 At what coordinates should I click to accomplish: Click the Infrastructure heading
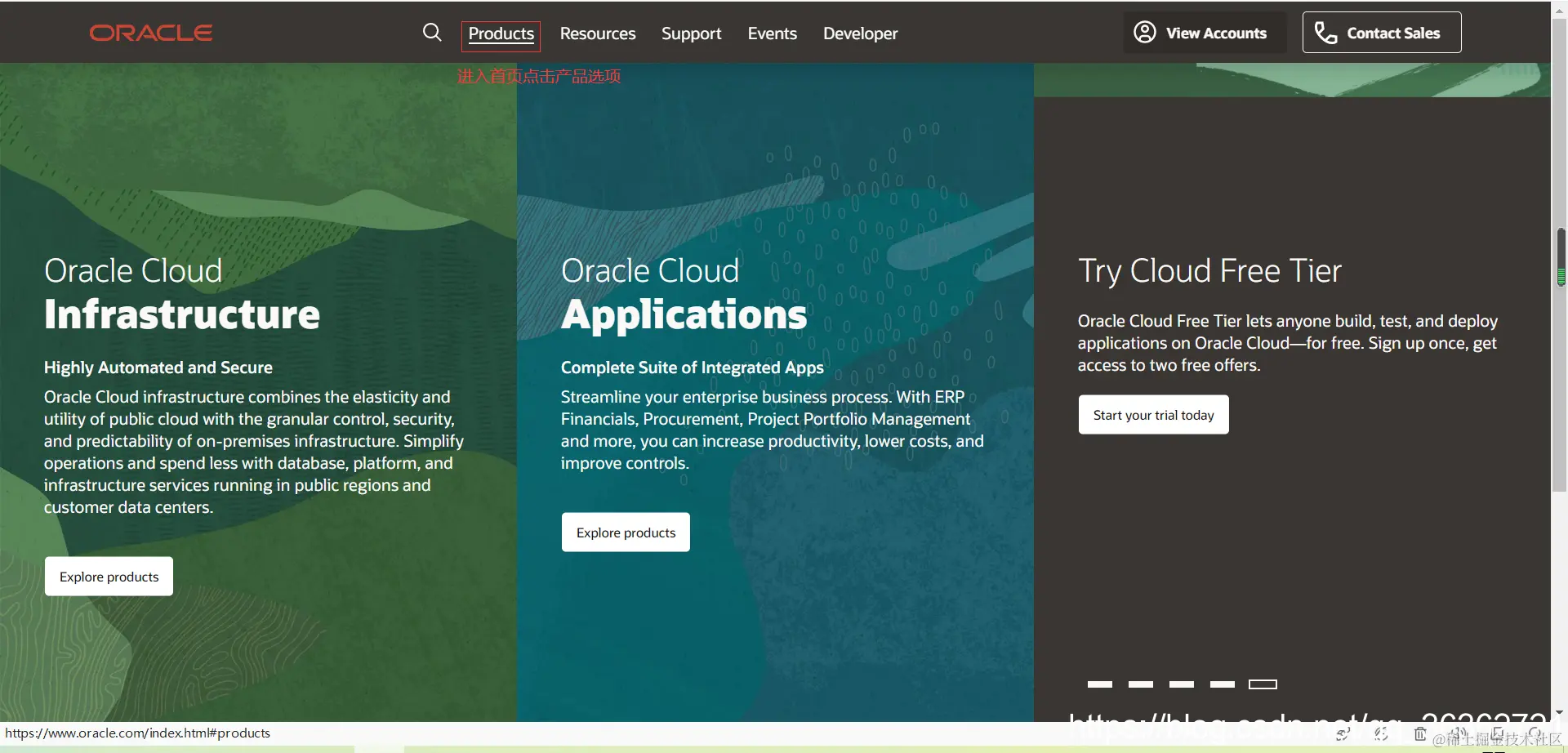click(x=182, y=315)
